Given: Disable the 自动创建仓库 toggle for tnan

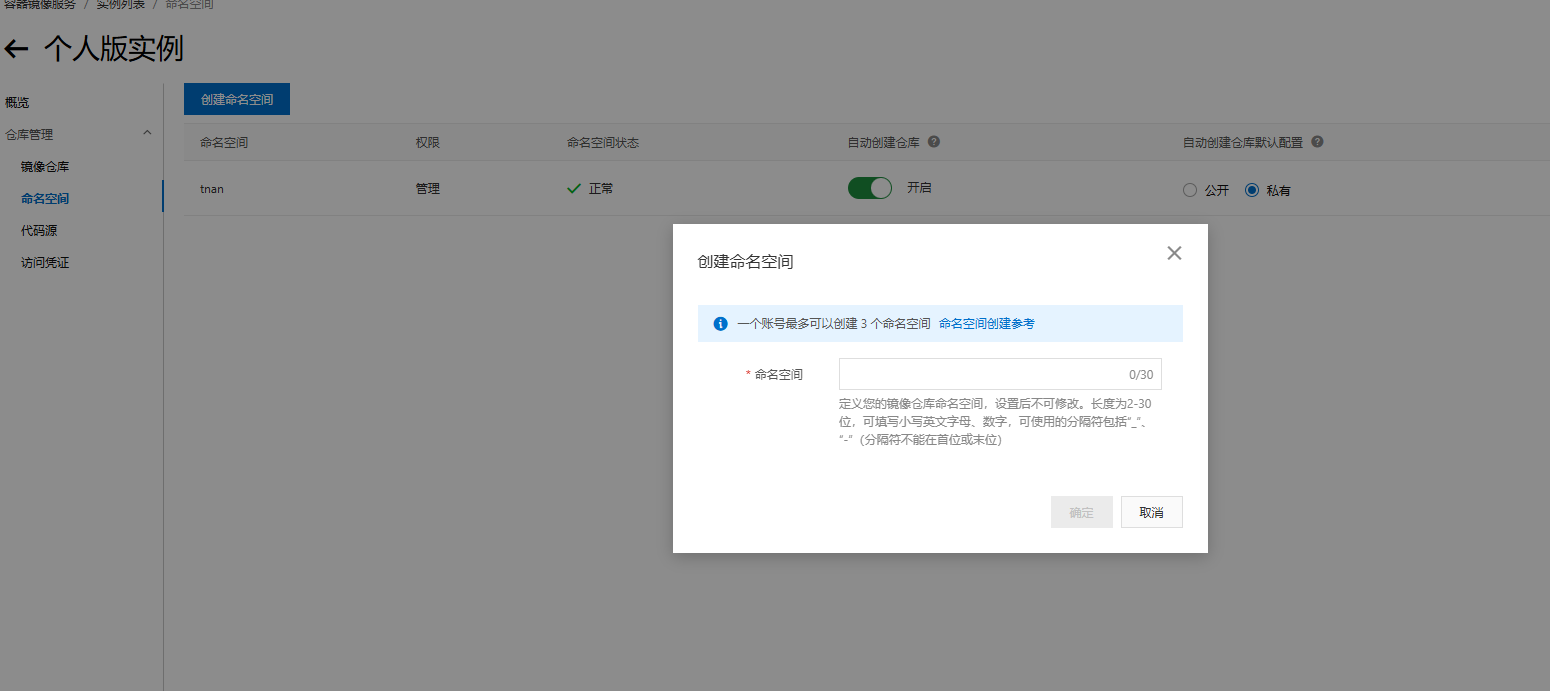Looking at the screenshot, I should coord(869,187).
